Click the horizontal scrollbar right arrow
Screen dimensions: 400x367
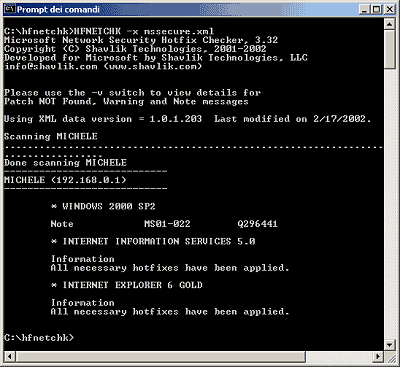click(x=378, y=356)
